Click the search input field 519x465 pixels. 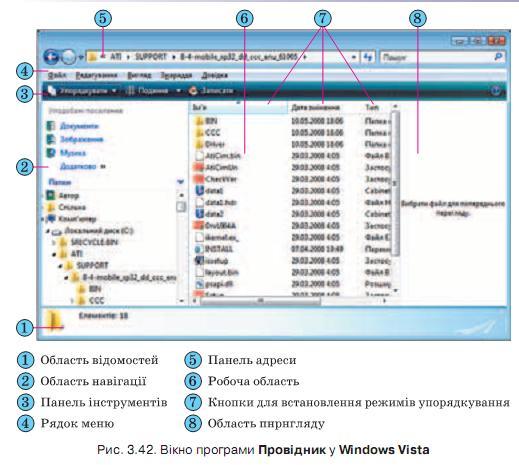437,57
